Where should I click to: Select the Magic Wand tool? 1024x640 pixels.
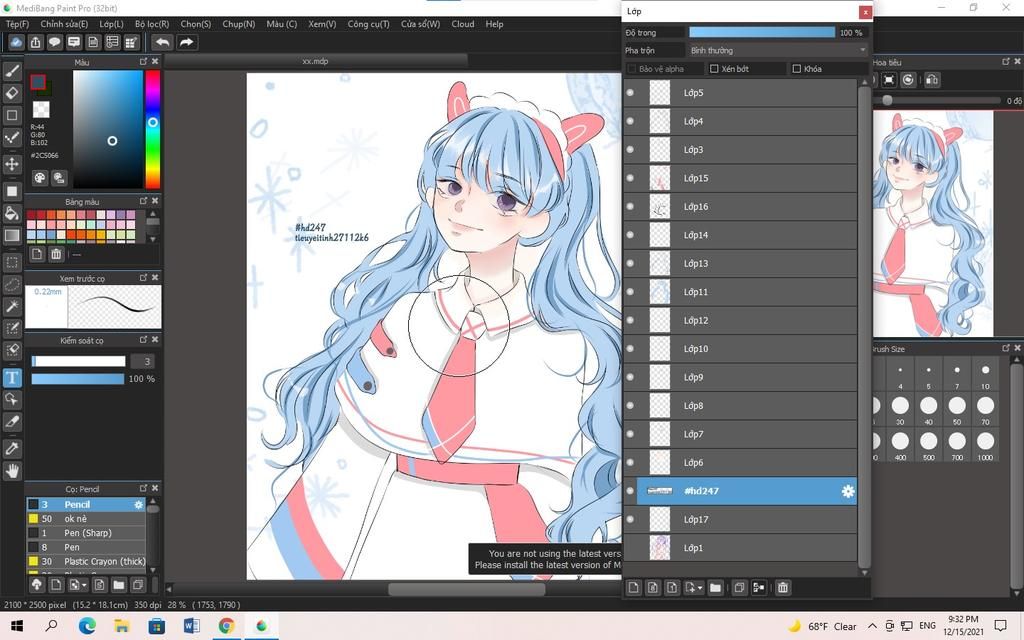pyautogui.click(x=12, y=306)
